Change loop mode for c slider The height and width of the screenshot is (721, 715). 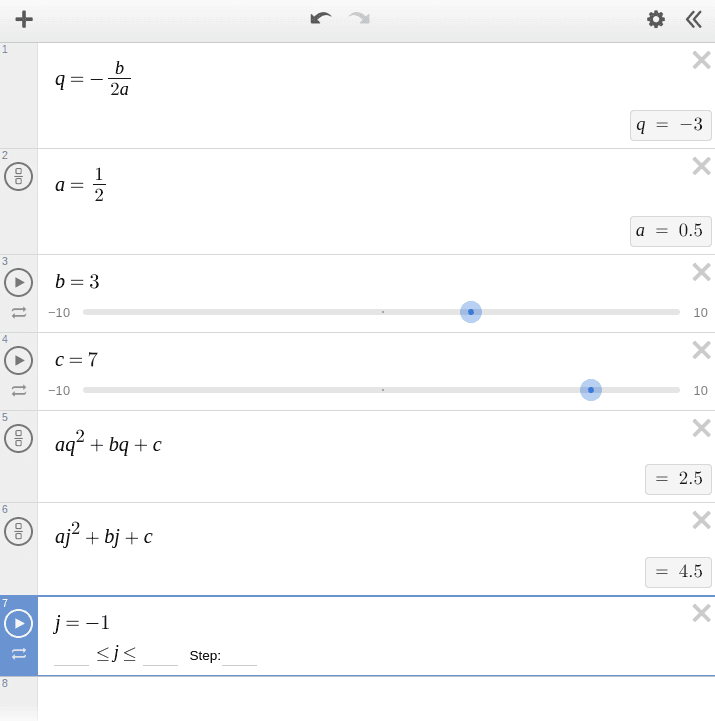(19, 390)
